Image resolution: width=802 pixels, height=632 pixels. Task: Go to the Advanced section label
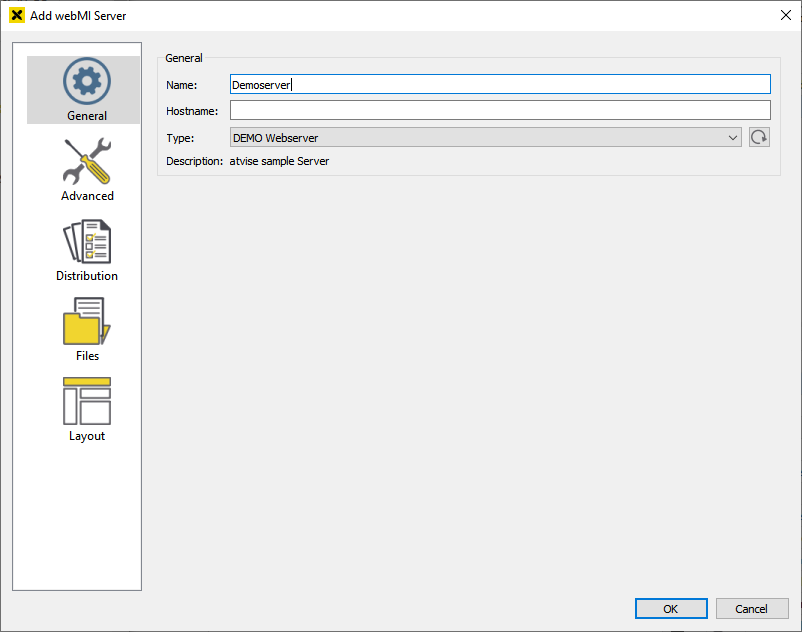pos(87,196)
